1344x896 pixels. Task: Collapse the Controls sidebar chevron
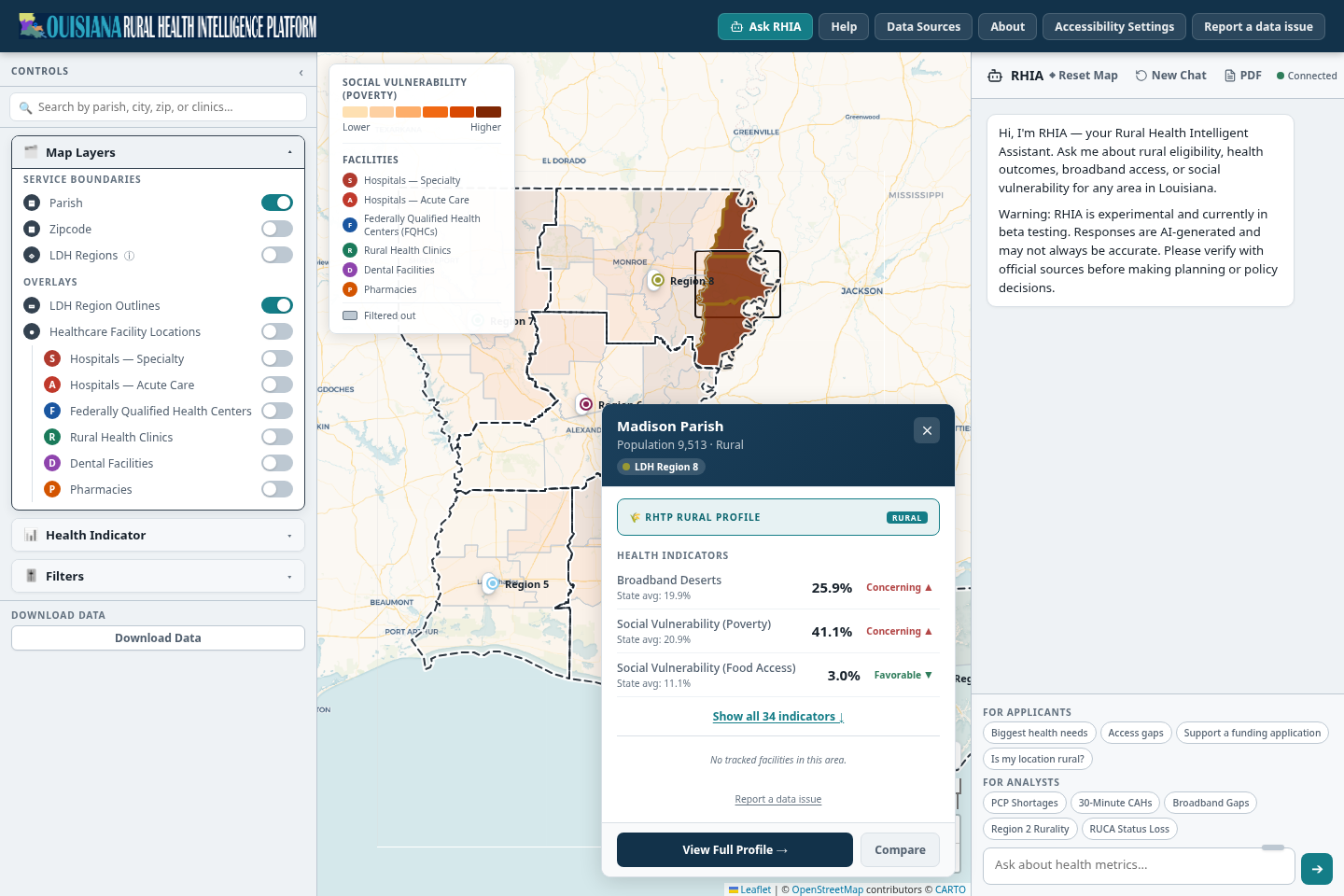[301, 72]
